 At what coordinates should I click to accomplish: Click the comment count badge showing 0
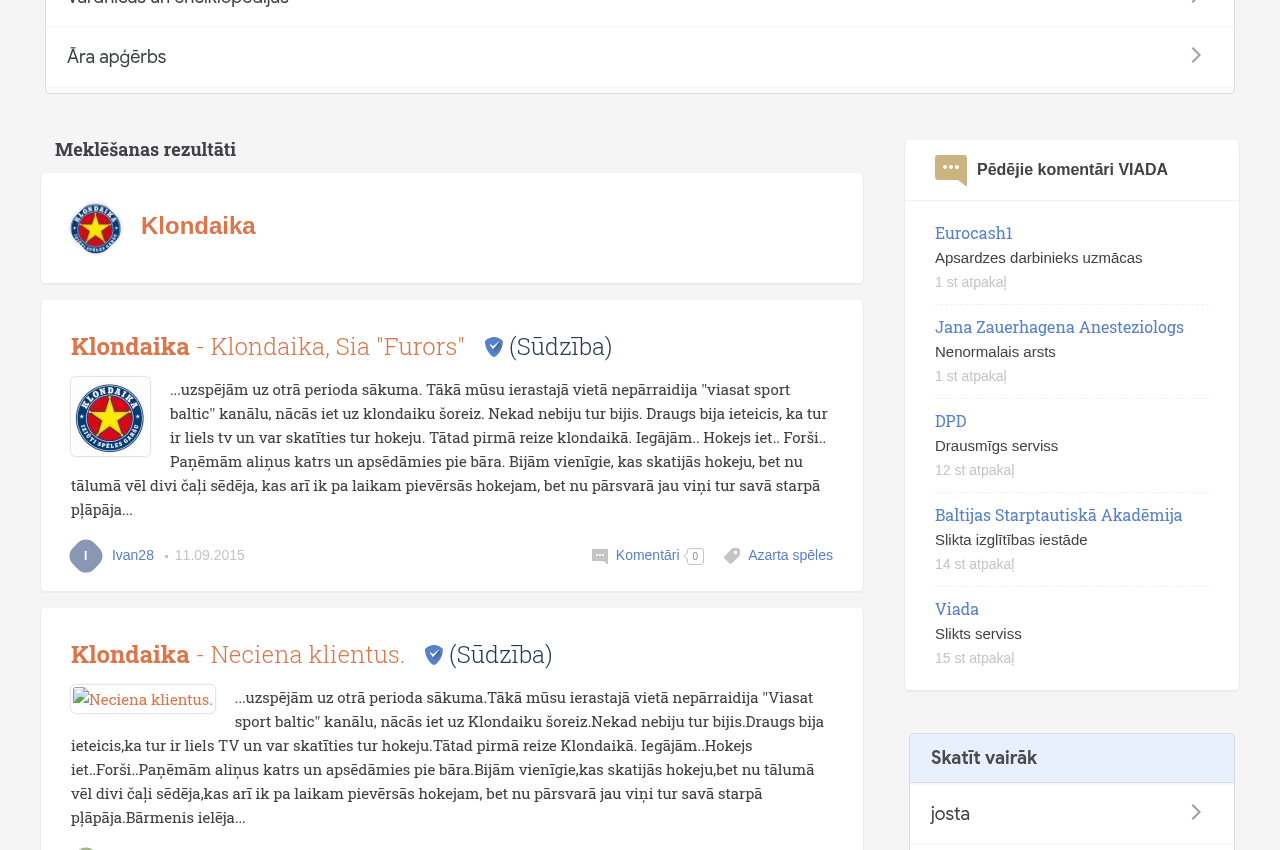click(x=695, y=557)
